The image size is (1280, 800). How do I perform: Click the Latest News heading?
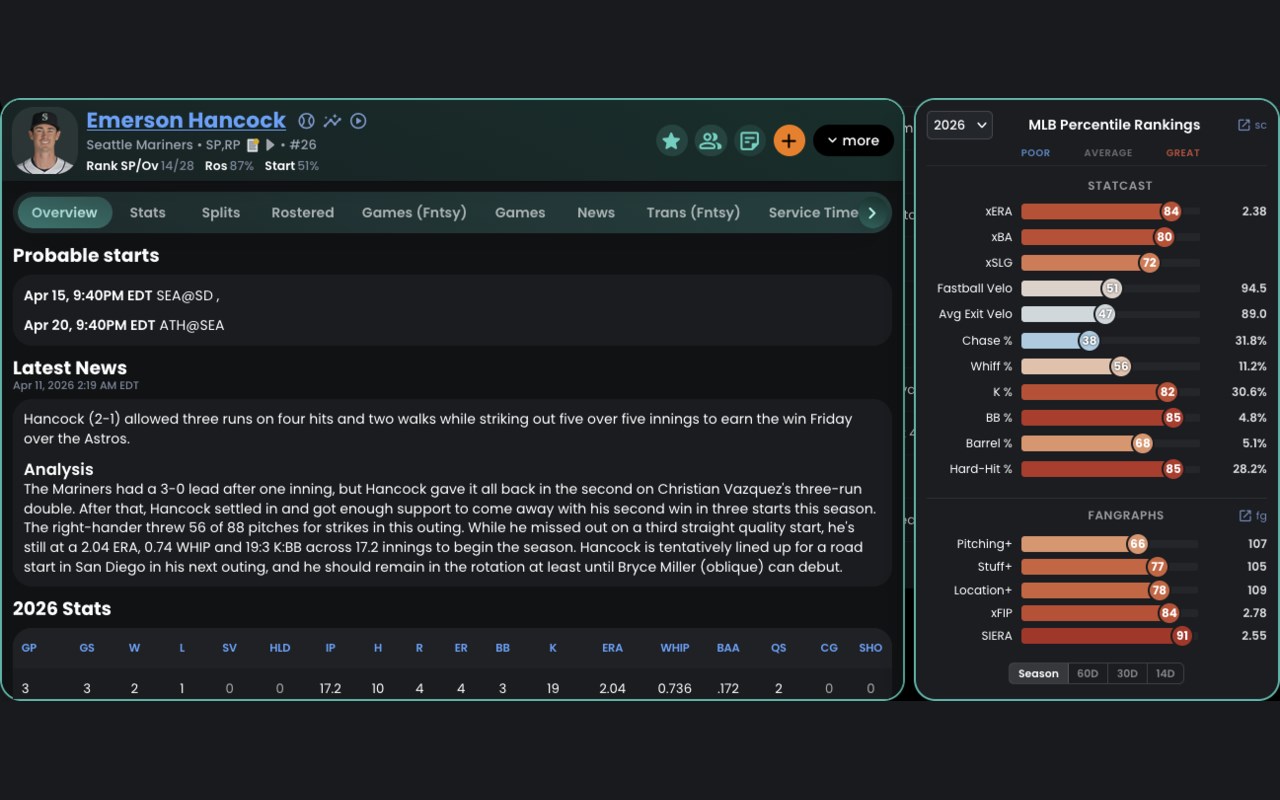(x=70, y=368)
